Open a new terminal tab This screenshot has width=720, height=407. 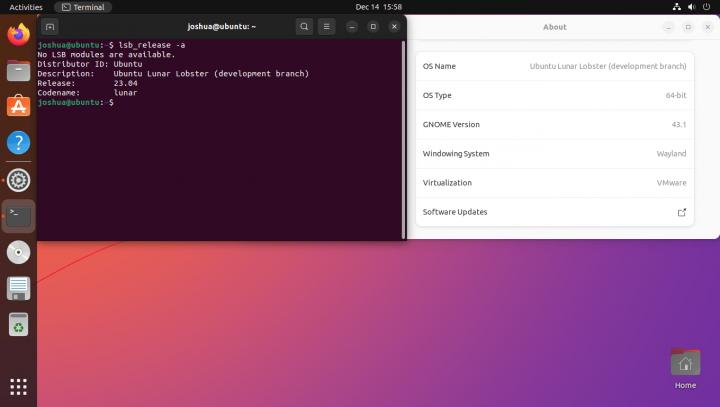(x=51, y=26)
